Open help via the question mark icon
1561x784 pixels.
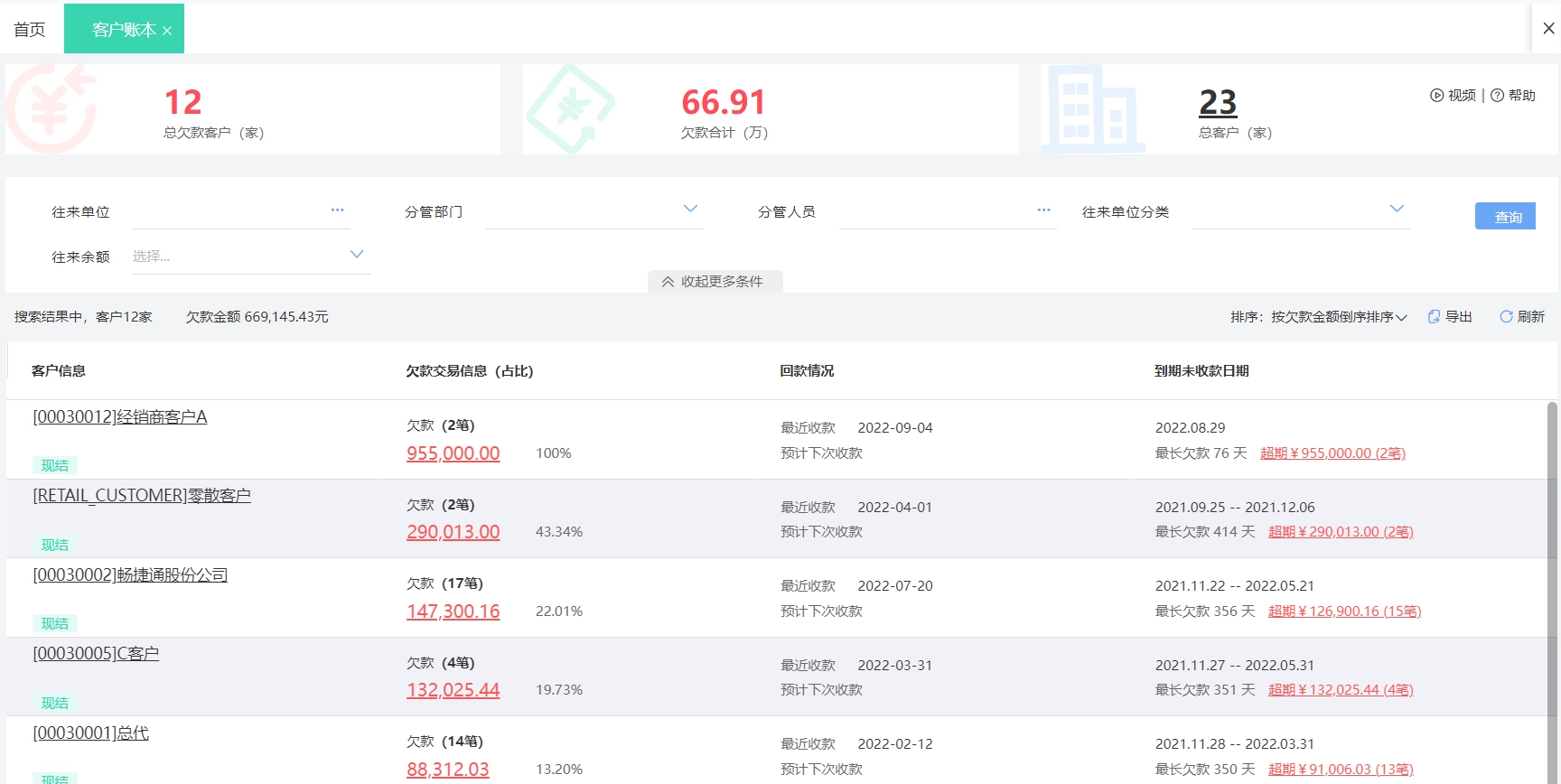[1497, 96]
